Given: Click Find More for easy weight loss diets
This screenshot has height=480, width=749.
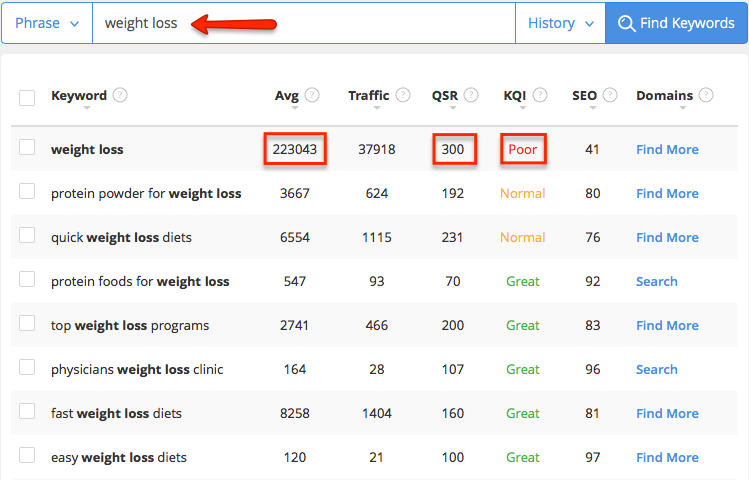Looking at the screenshot, I should pyautogui.click(x=667, y=457).
